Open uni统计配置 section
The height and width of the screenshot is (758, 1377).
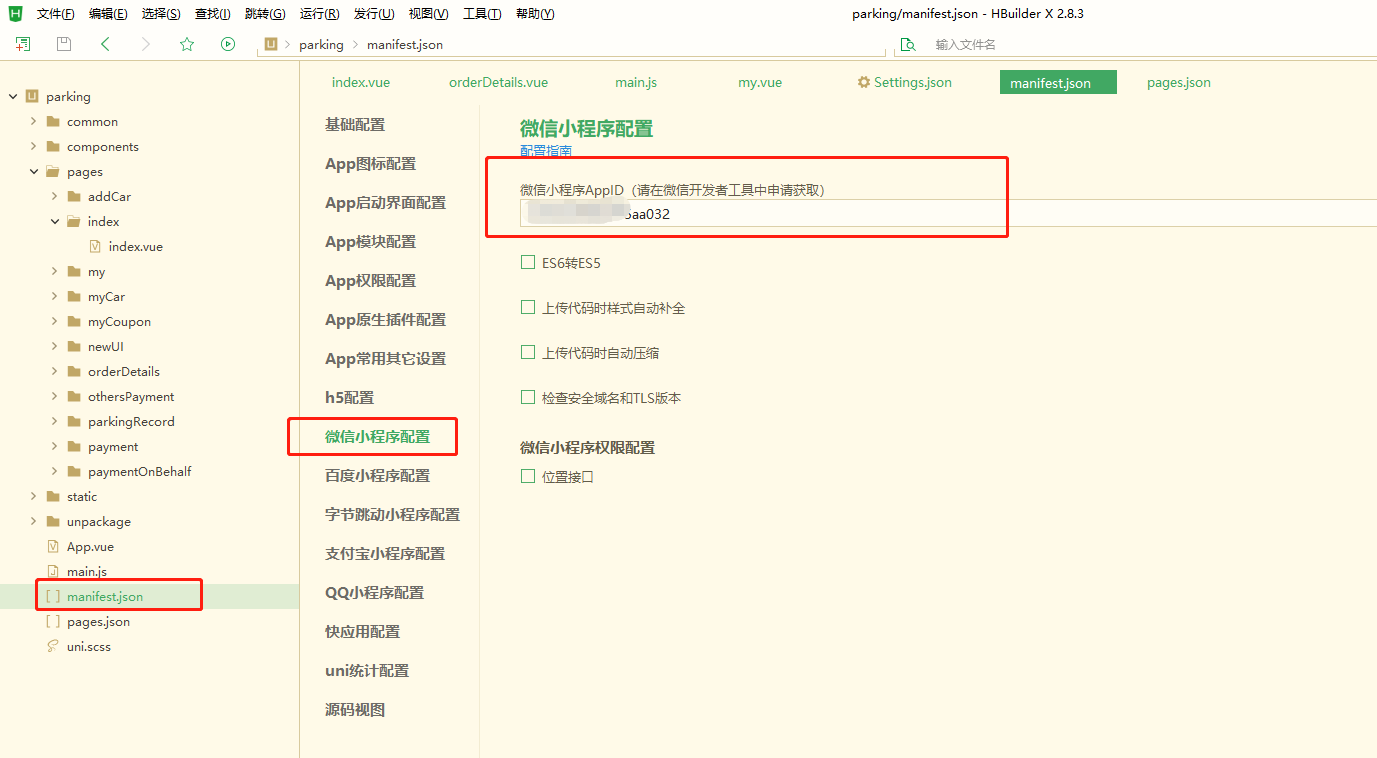pyautogui.click(x=367, y=671)
